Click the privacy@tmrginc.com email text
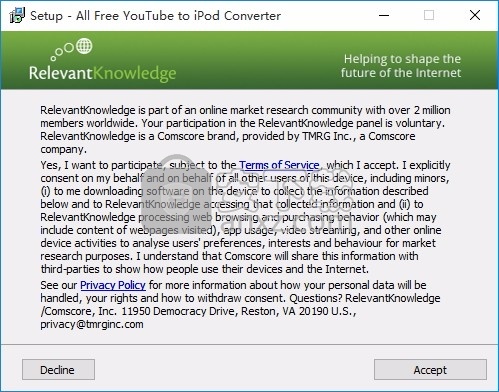 click(92, 324)
